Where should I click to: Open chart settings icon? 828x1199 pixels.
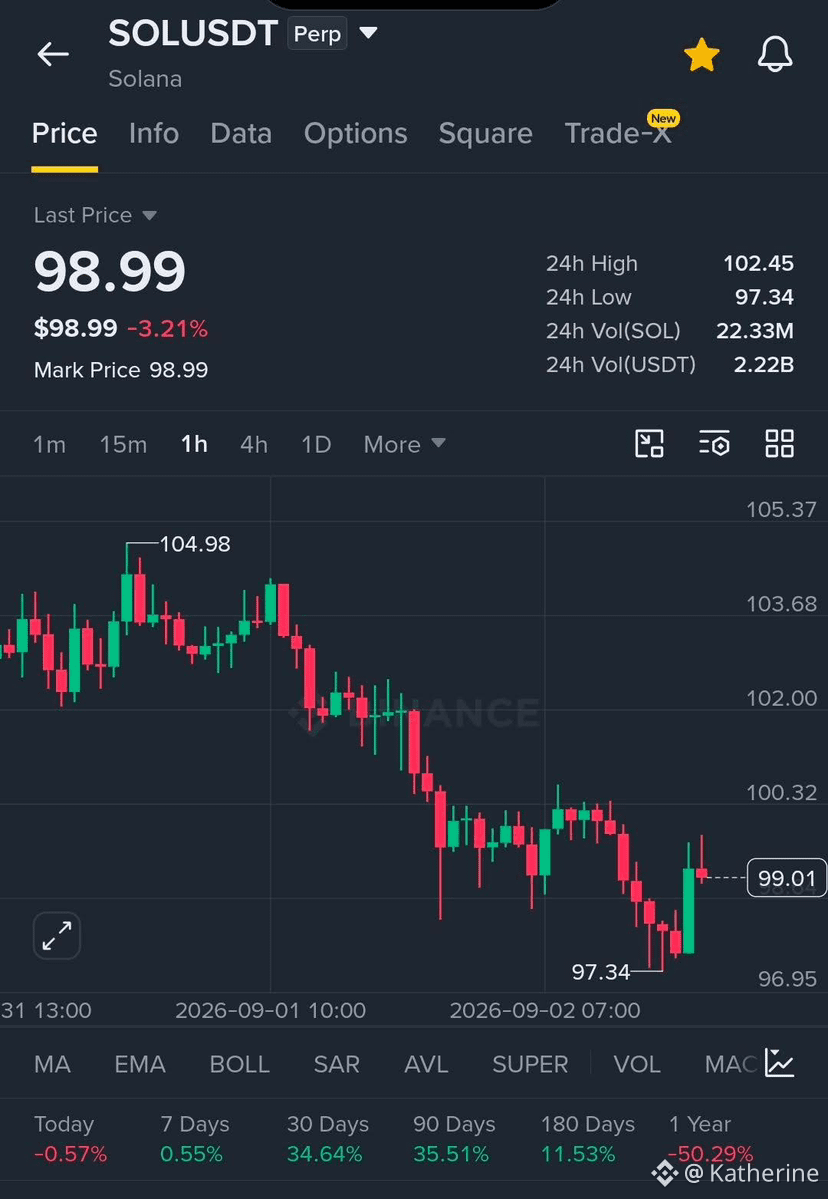pos(714,444)
